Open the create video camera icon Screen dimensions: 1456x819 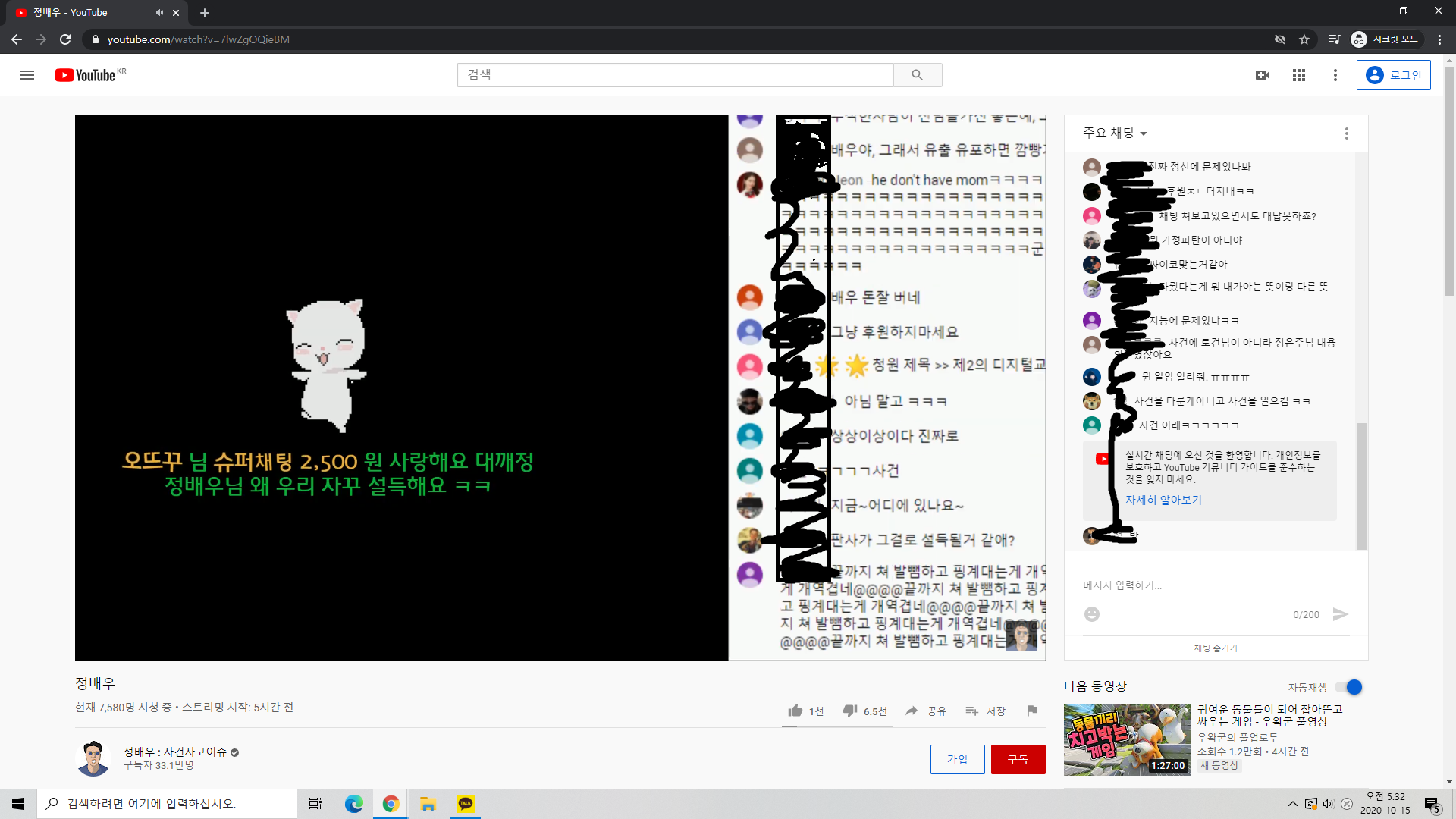click(x=1263, y=75)
